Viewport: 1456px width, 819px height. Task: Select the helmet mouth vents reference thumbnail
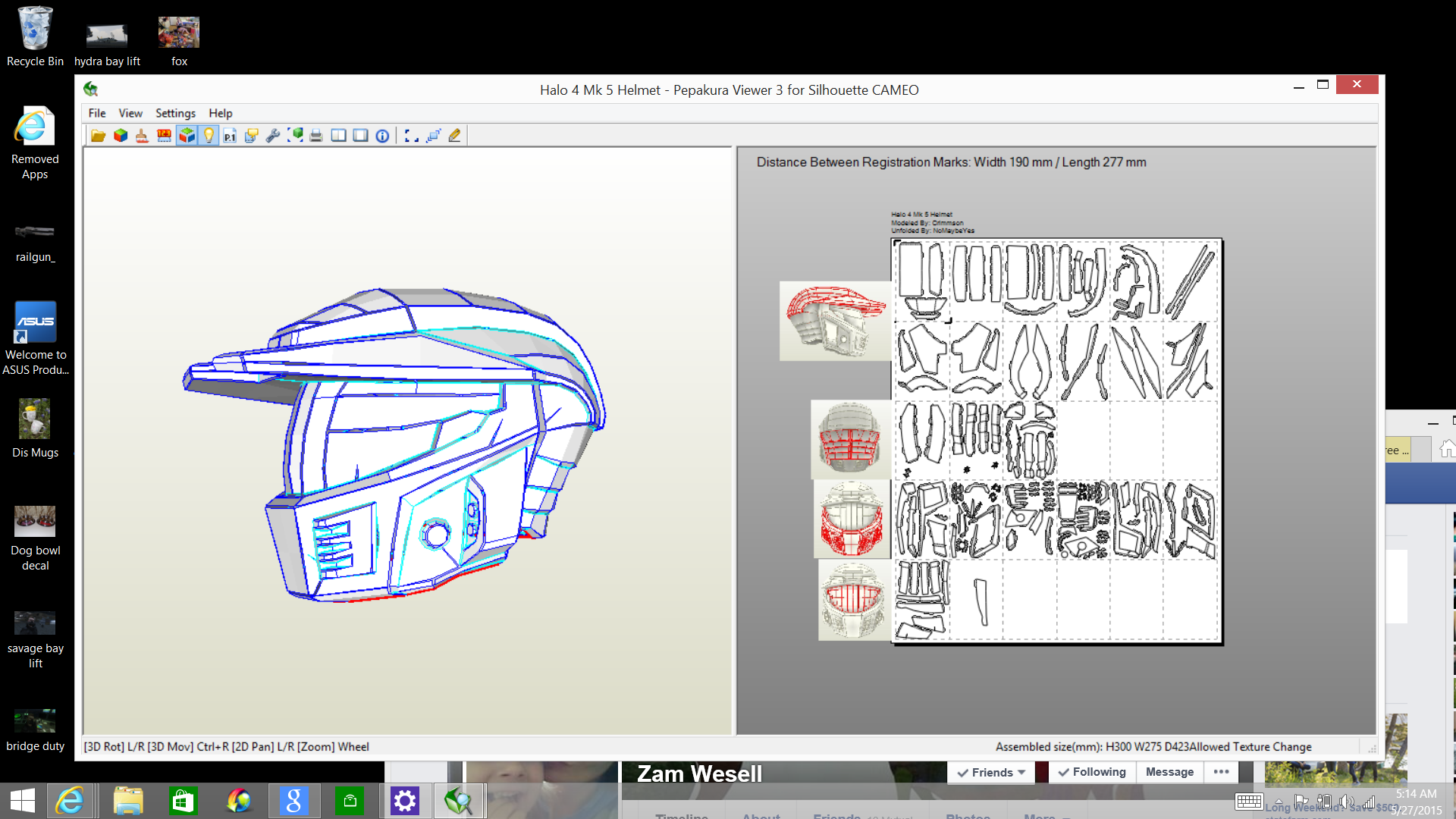click(855, 600)
